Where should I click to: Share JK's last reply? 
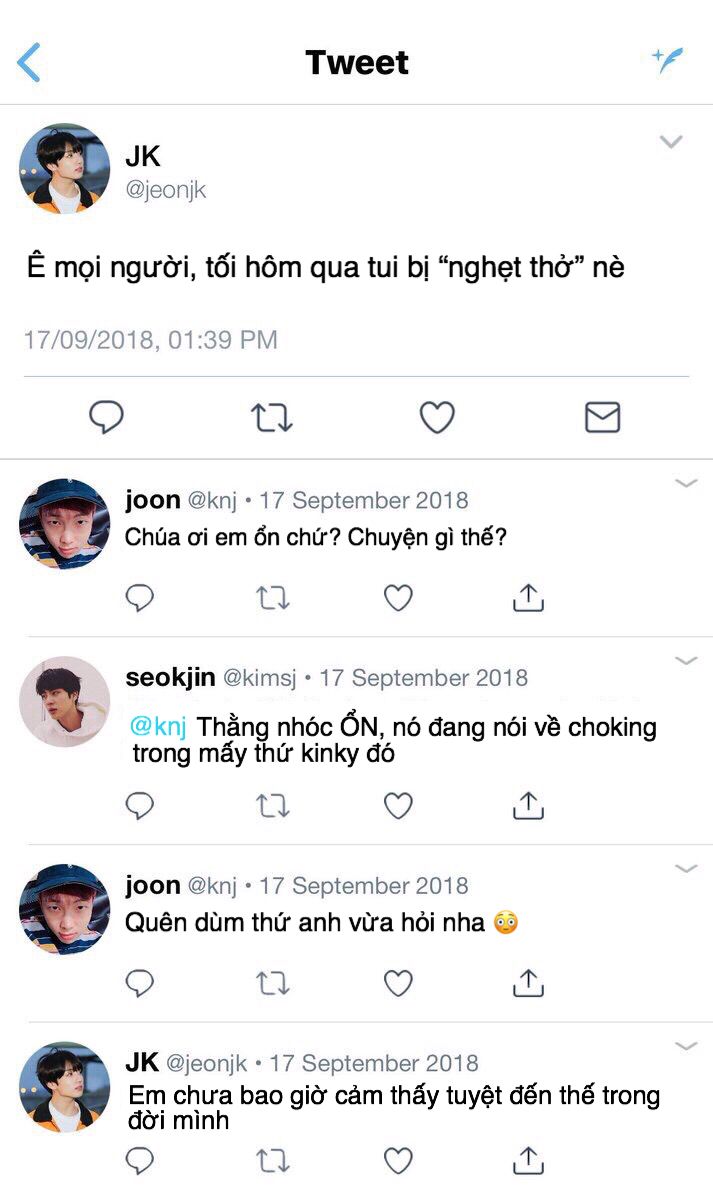(527, 1160)
